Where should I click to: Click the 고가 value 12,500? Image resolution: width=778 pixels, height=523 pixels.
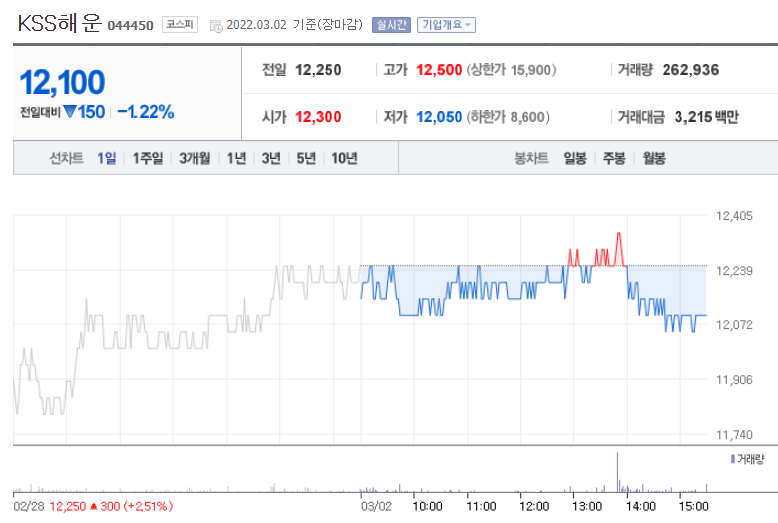pyautogui.click(x=439, y=70)
